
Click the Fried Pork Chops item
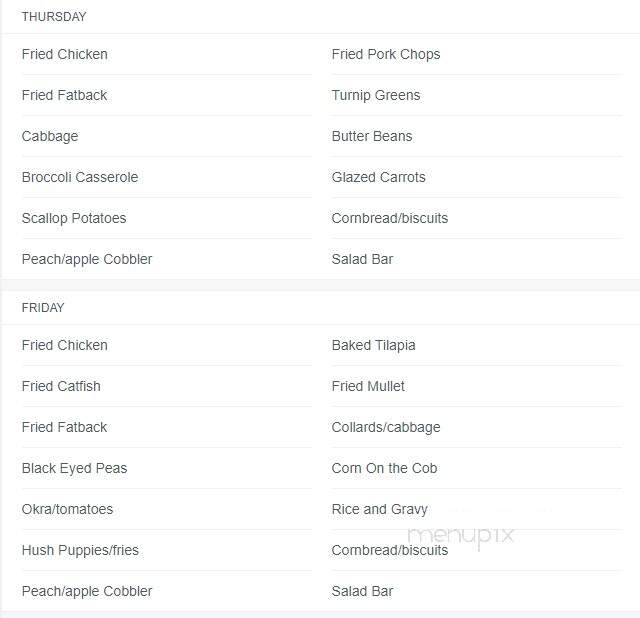click(386, 54)
